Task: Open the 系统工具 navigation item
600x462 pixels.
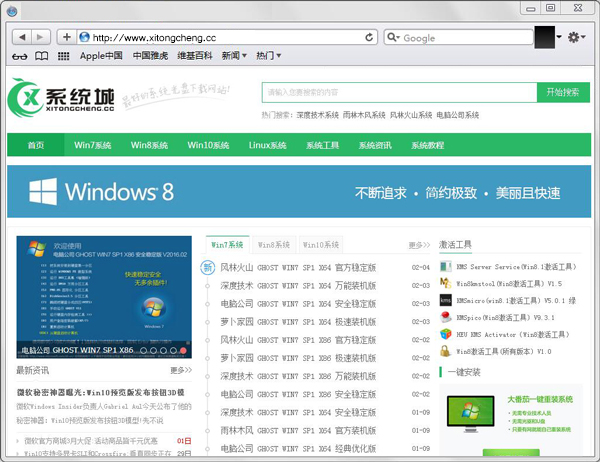Action: [x=323, y=145]
